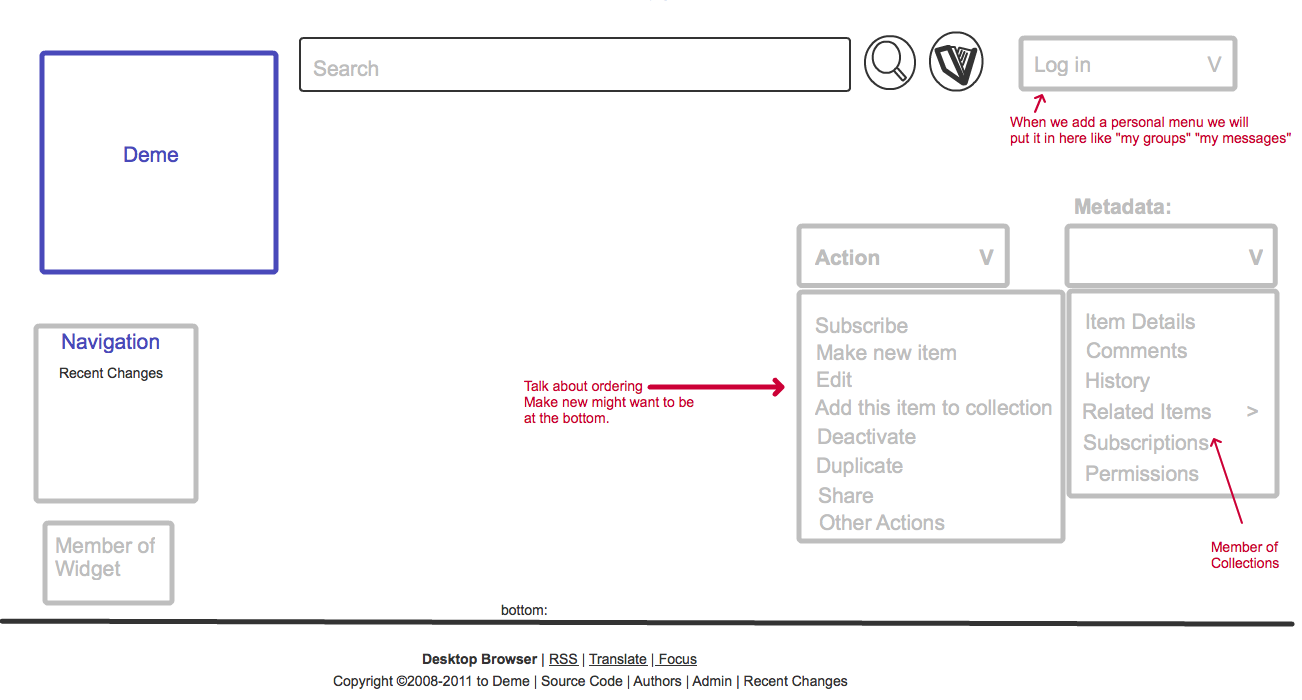Click Duplicate in the Action menu
1302x700 pixels.
[859, 466]
